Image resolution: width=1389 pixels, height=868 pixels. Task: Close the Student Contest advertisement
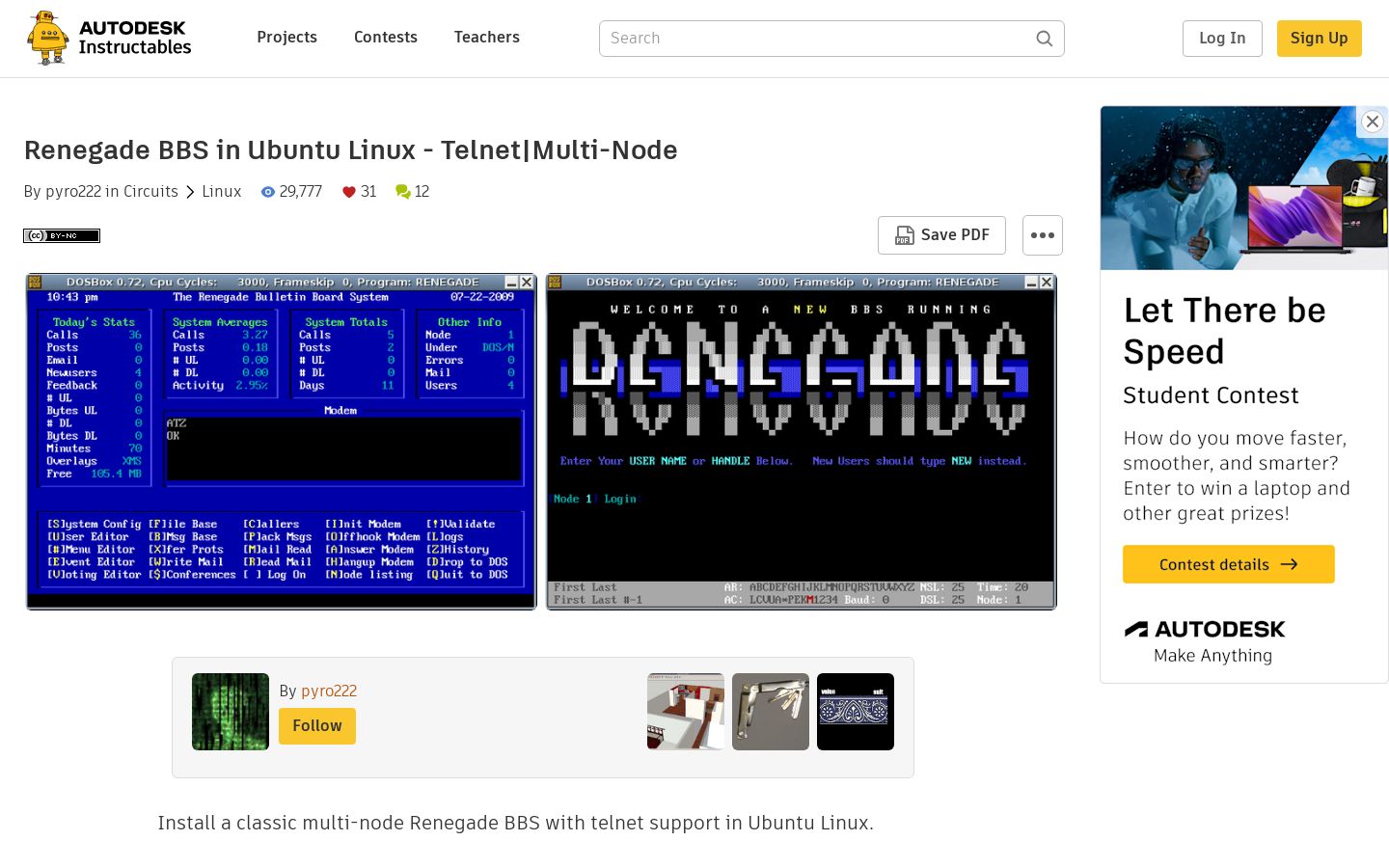[1373, 122]
